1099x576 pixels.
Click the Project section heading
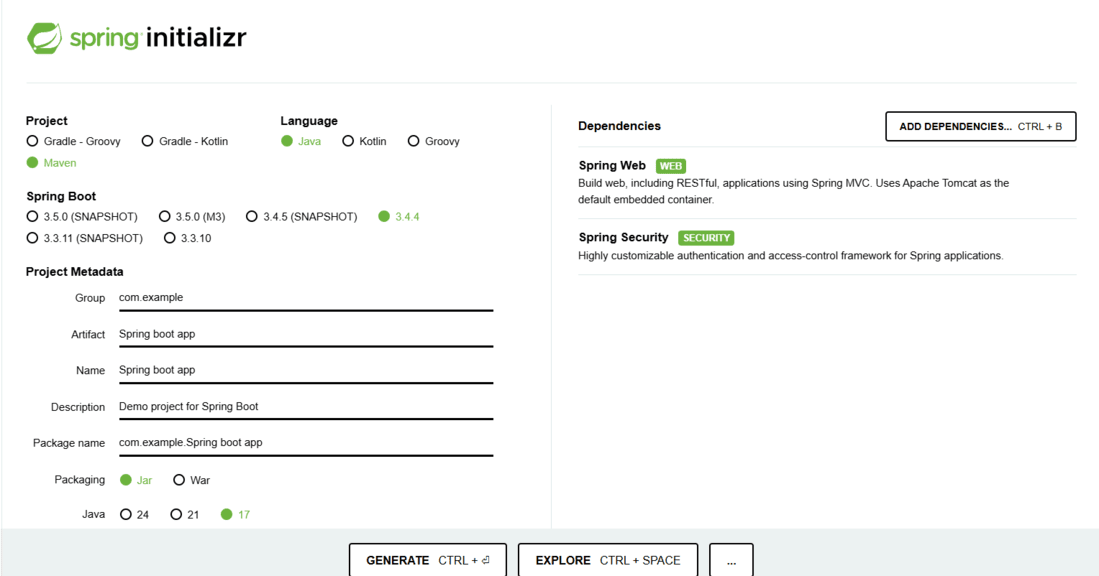coord(47,121)
